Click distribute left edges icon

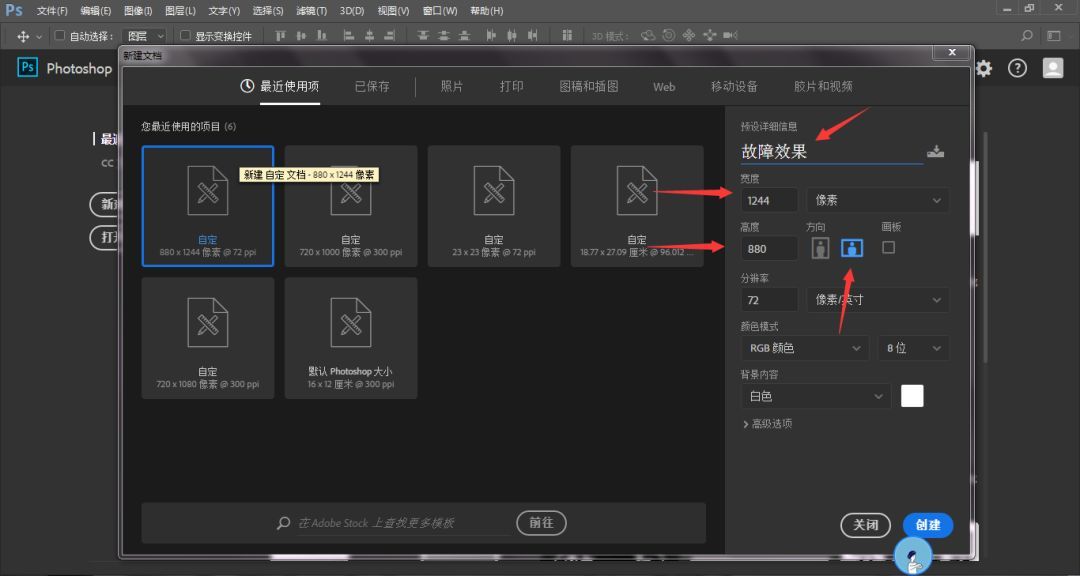[x=491, y=36]
